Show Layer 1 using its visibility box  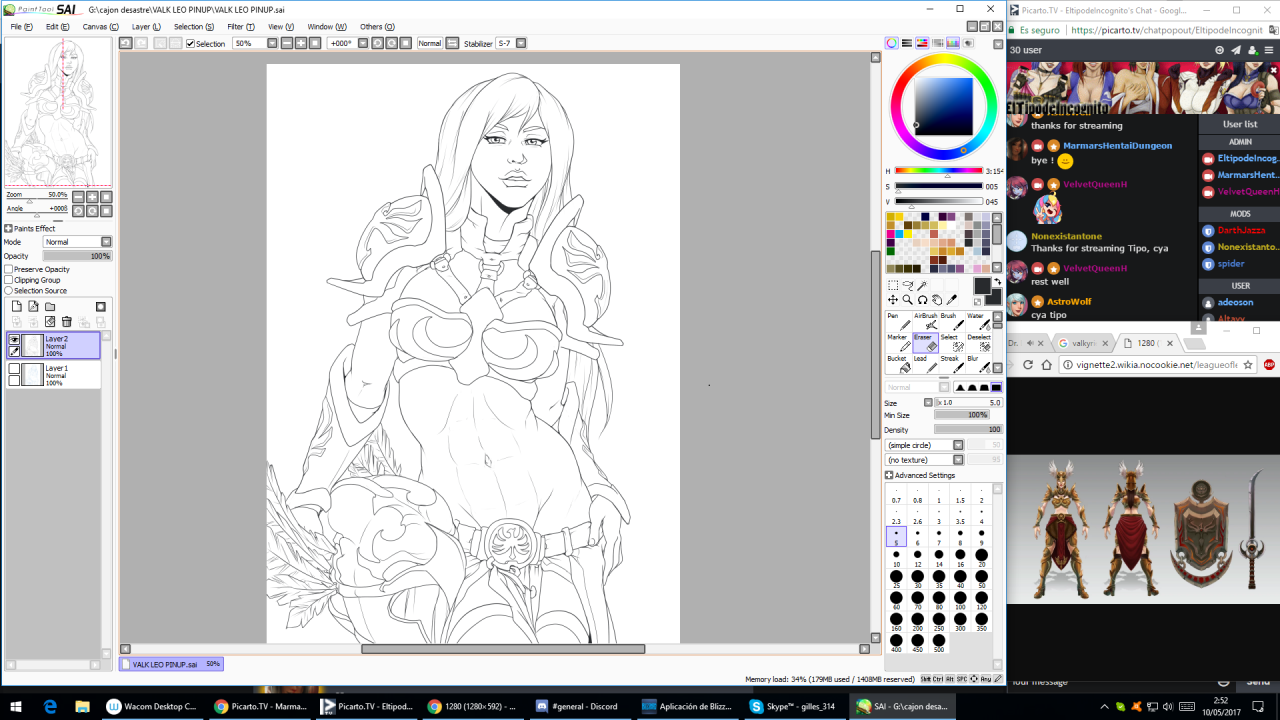14,368
